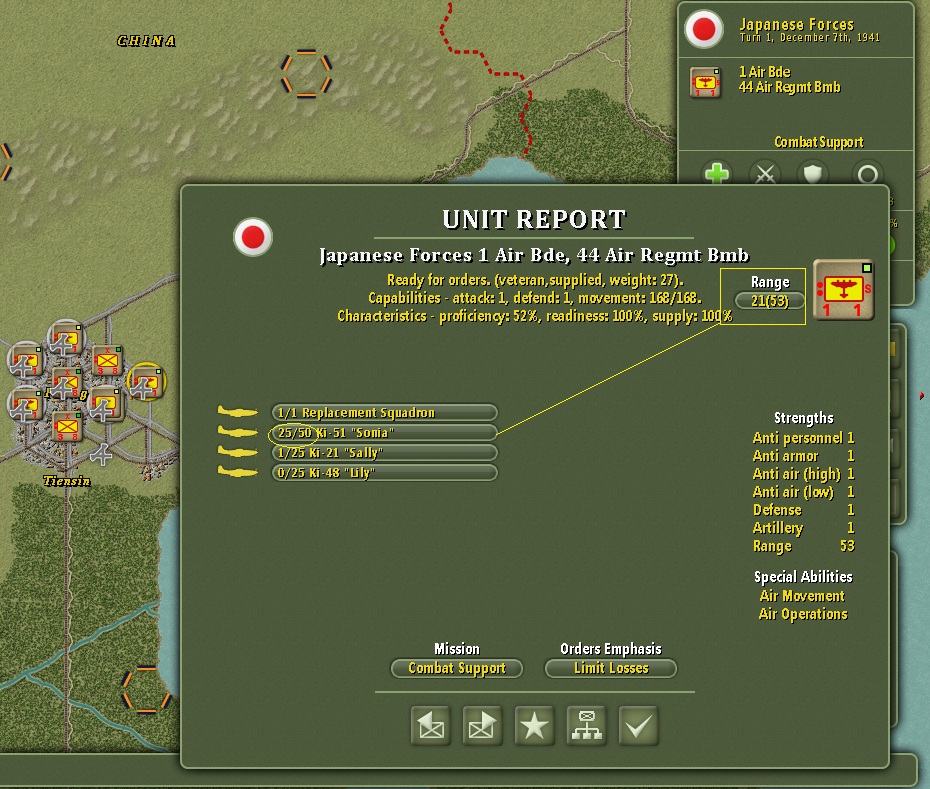Click "Air Movement" special ability
This screenshot has width=930, height=789.
[802, 596]
